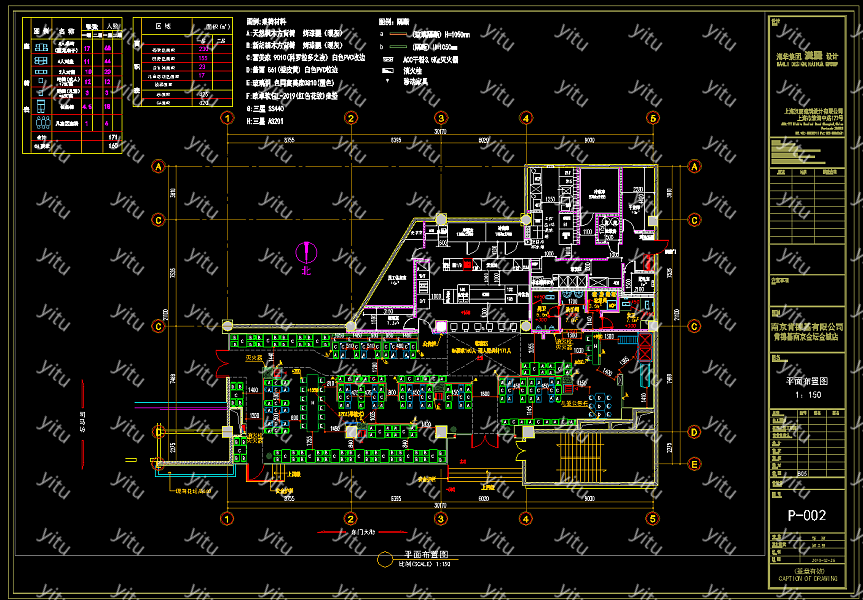Select the four-seat table symbol in the furniture legend
Image resolution: width=863 pixels, height=600 pixels.
pyautogui.click(x=42, y=59)
